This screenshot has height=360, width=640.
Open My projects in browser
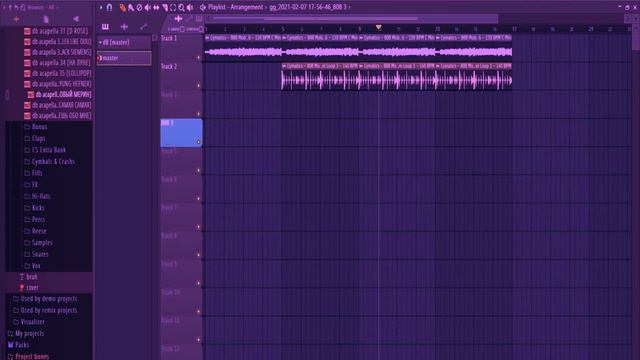click(x=26, y=333)
